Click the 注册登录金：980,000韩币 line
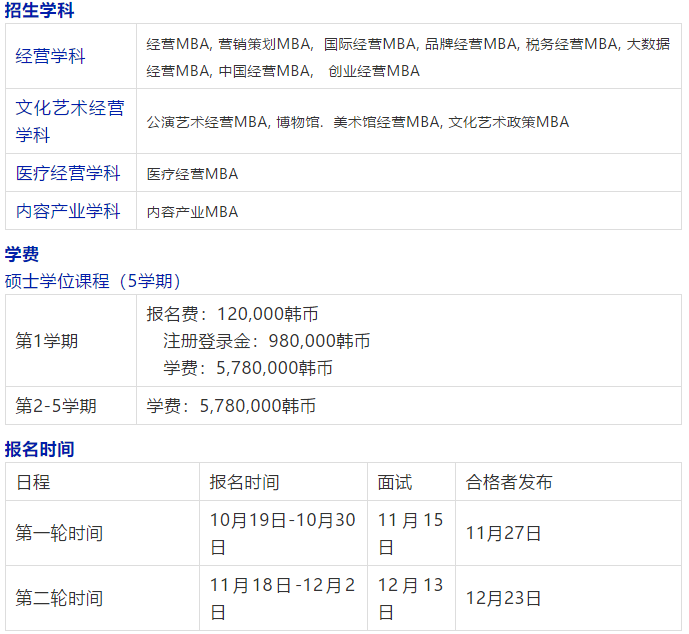Viewport: 689px width, 634px height. click(266, 341)
